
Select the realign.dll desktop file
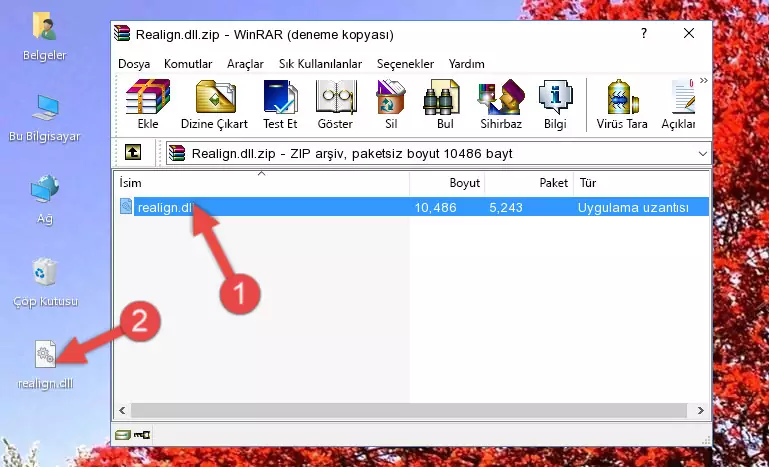tap(45, 365)
